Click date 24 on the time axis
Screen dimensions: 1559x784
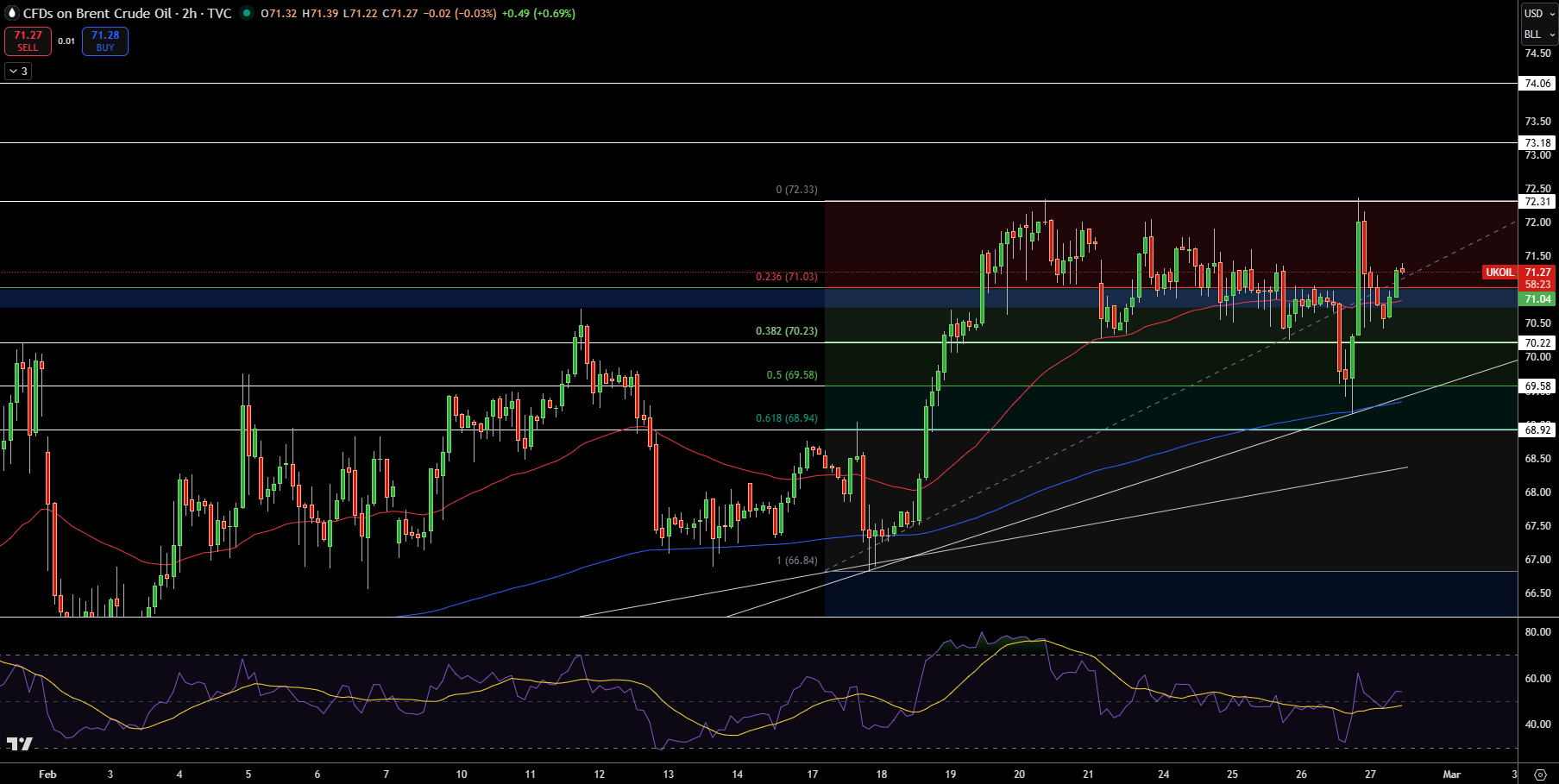[x=1164, y=775]
